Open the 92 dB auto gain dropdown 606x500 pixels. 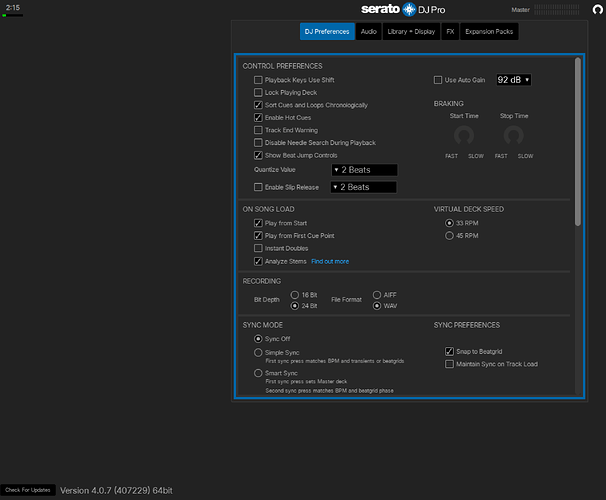tap(514, 80)
